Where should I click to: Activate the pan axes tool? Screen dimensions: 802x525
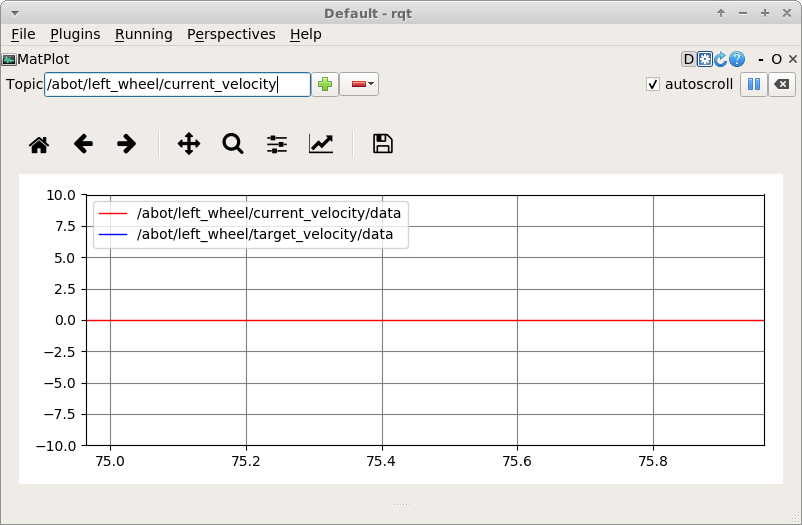point(189,144)
